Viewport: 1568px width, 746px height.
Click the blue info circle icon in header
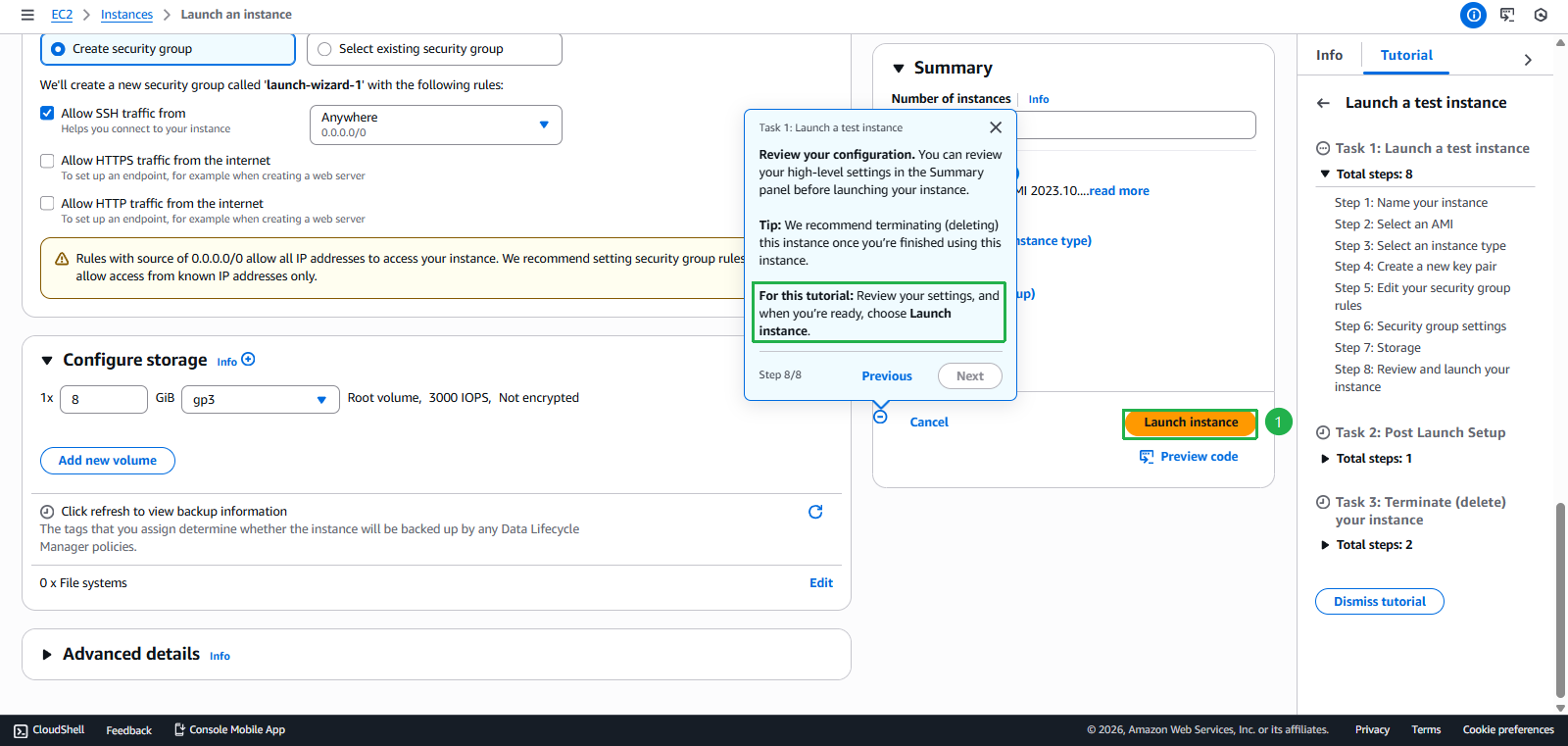[1473, 15]
